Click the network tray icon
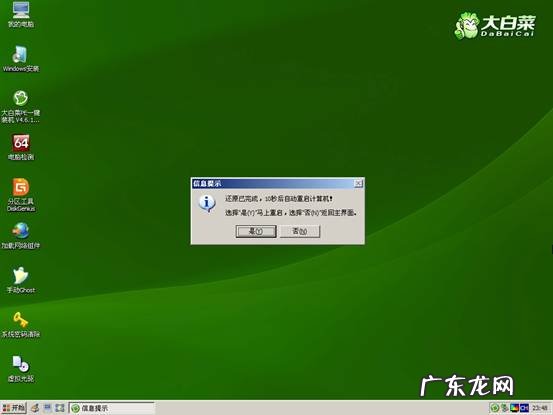The image size is (553, 415). [x=505, y=408]
